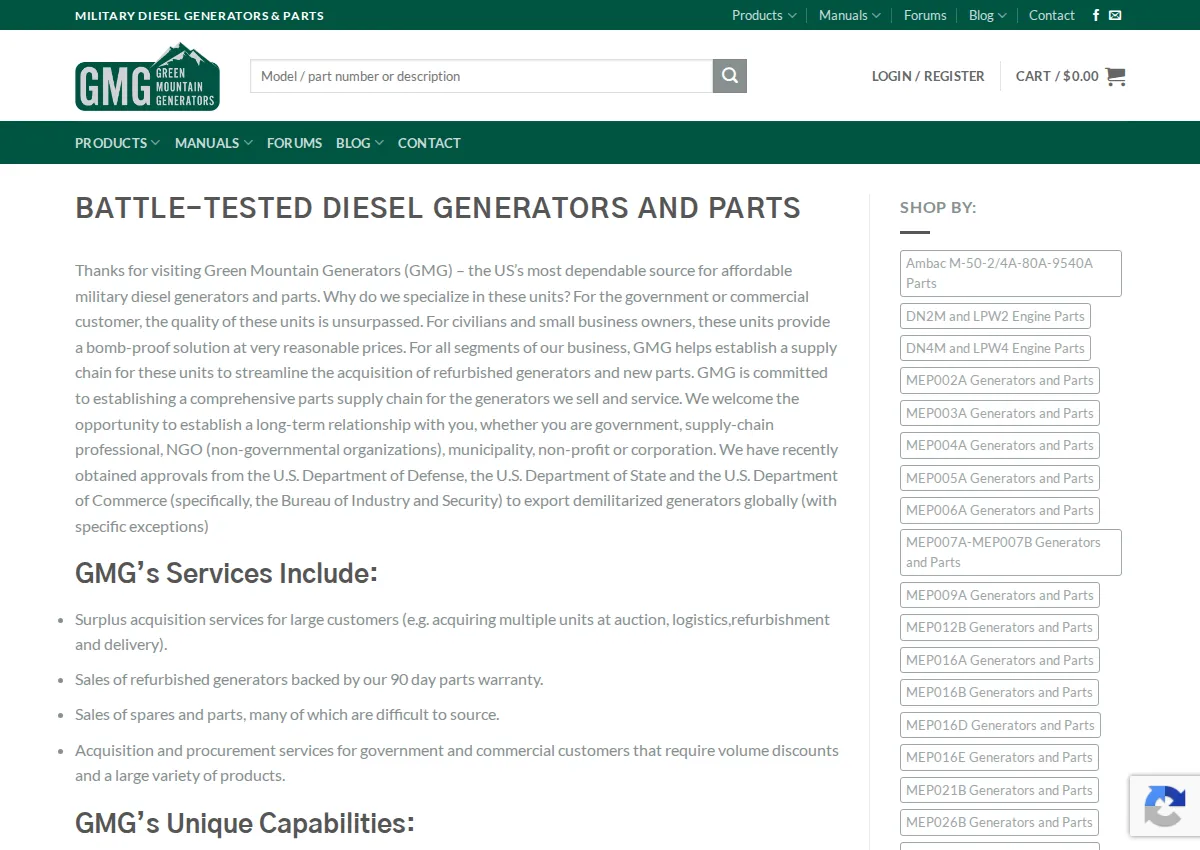Click the 'GMG's Services Include:' heading
Image resolution: width=1200 pixels, height=850 pixels.
[x=226, y=573]
